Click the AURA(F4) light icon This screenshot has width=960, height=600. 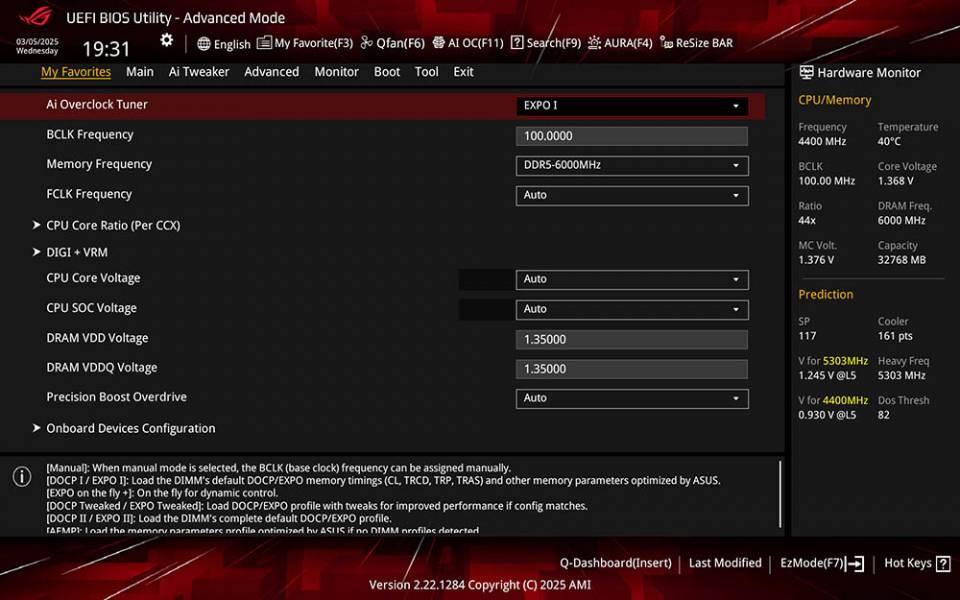point(594,42)
